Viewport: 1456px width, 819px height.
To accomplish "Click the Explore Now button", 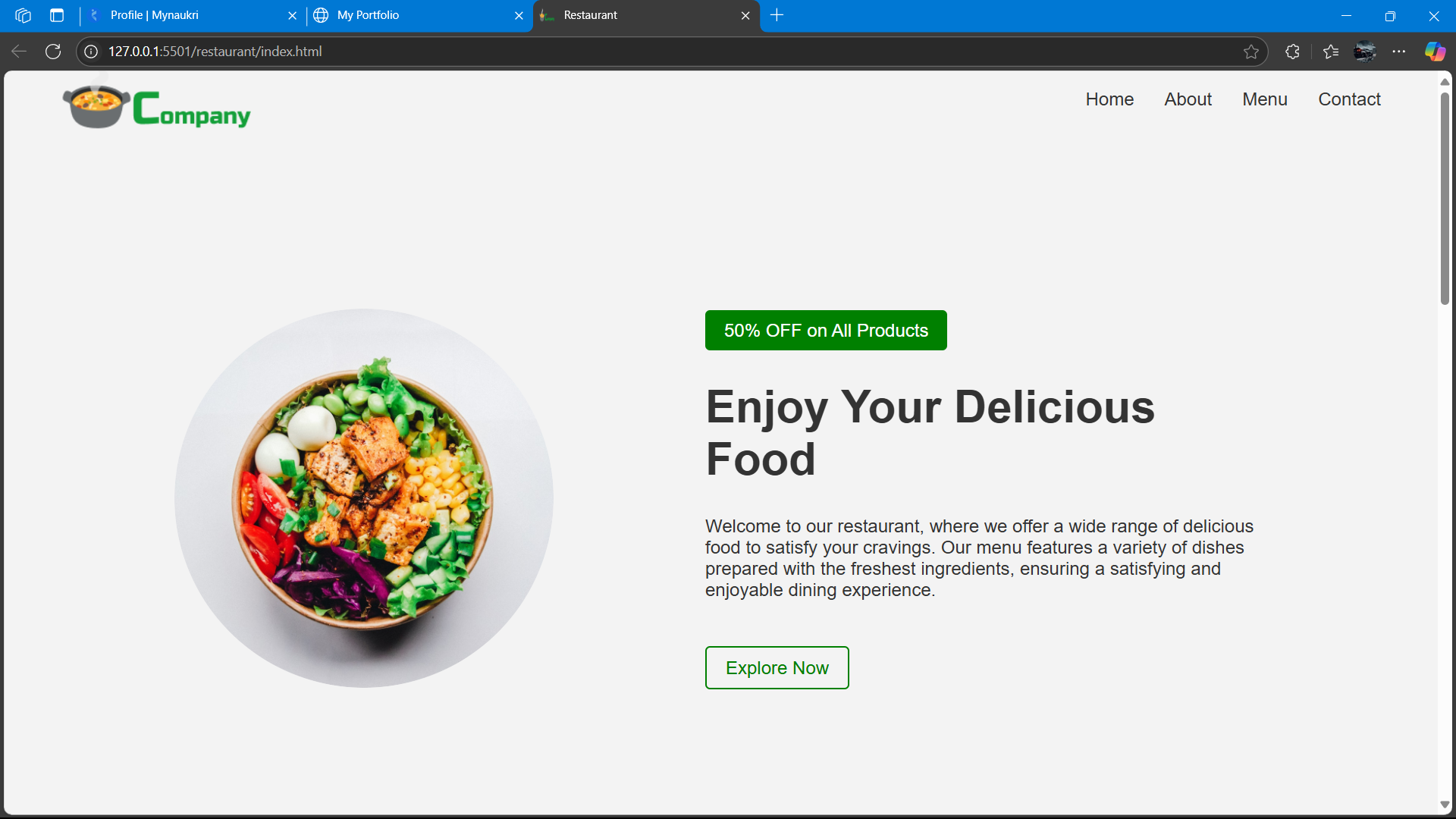I will pyautogui.click(x=777, y=668).
